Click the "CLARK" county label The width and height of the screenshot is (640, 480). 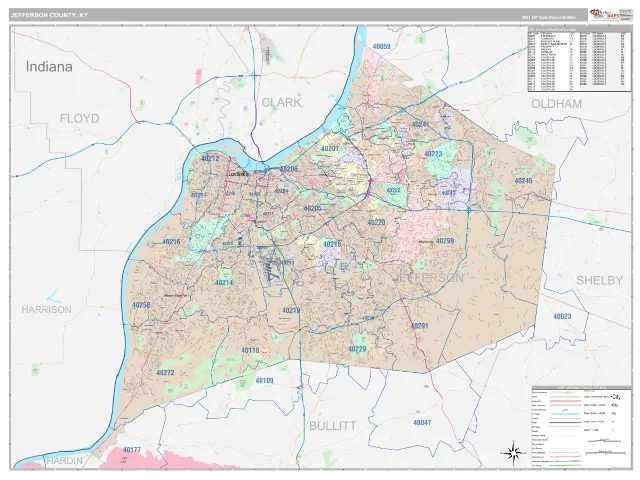coord(281,102)
